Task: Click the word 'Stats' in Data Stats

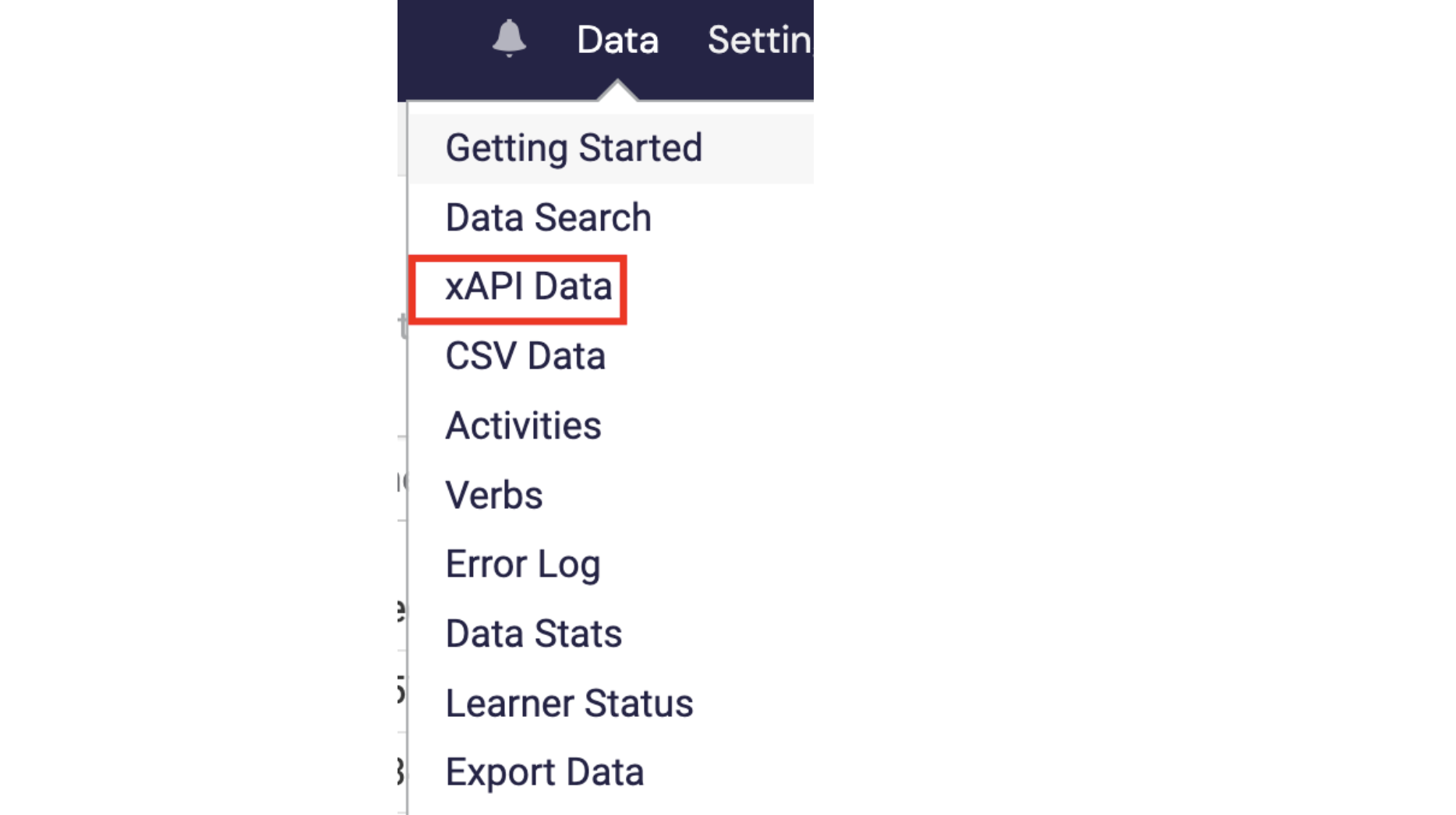Action: tap(578, 633)
